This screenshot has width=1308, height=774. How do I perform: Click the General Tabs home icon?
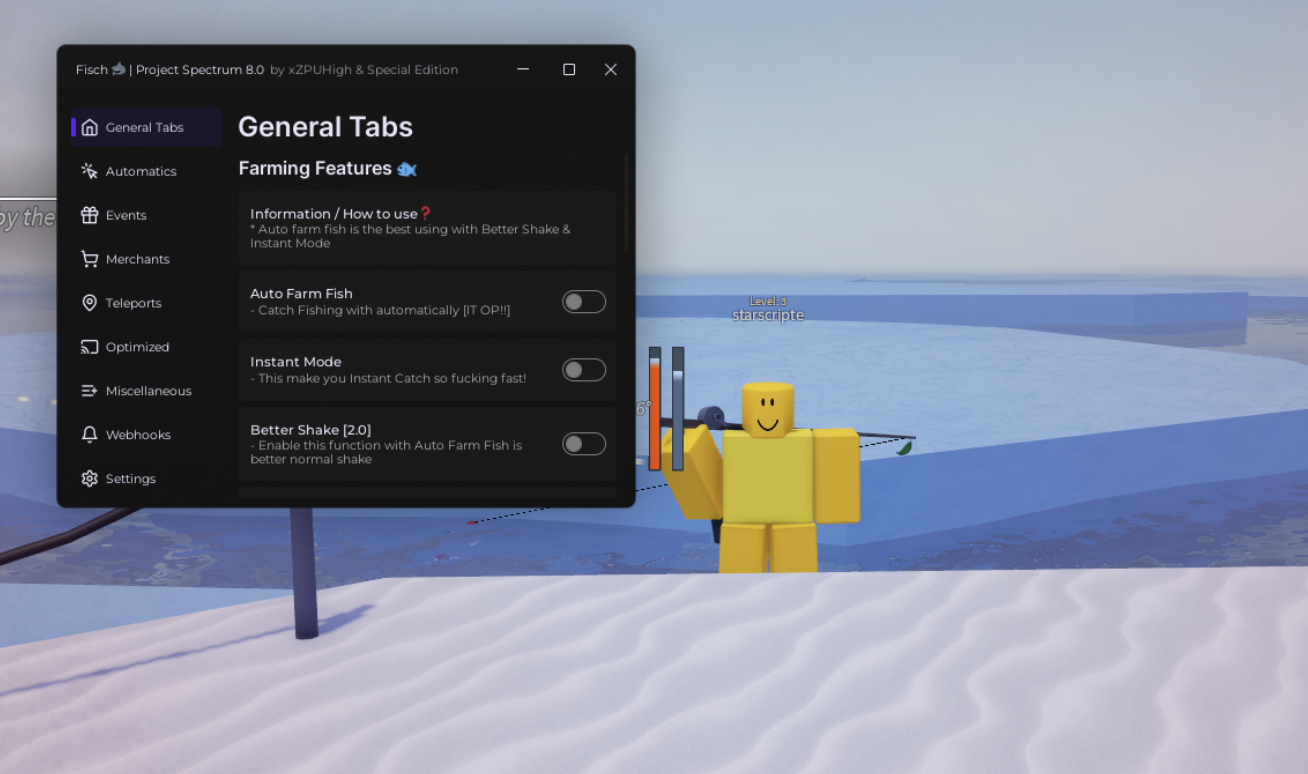[x=90, y=127]
